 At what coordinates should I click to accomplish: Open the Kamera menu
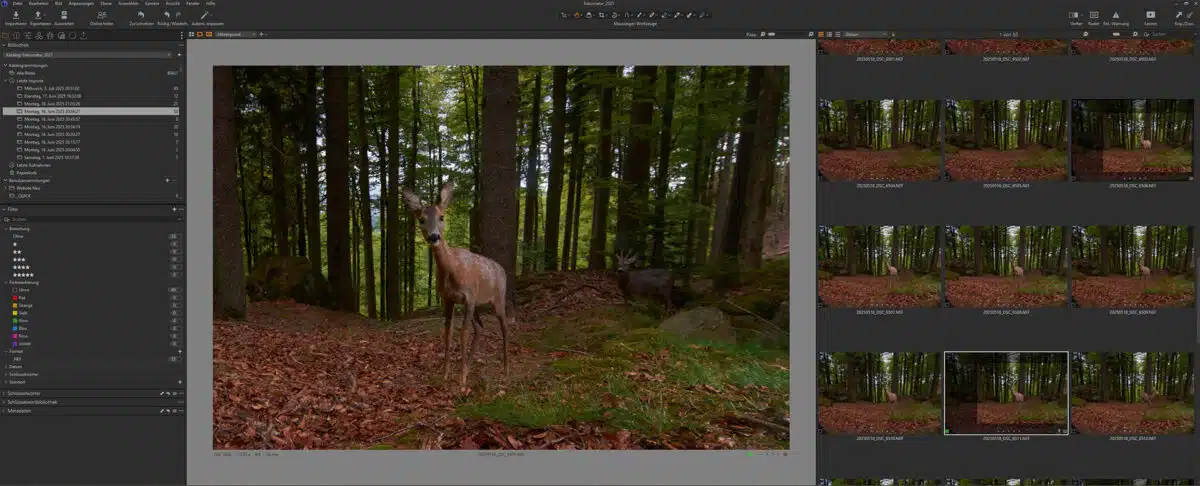tap(152, 4)
